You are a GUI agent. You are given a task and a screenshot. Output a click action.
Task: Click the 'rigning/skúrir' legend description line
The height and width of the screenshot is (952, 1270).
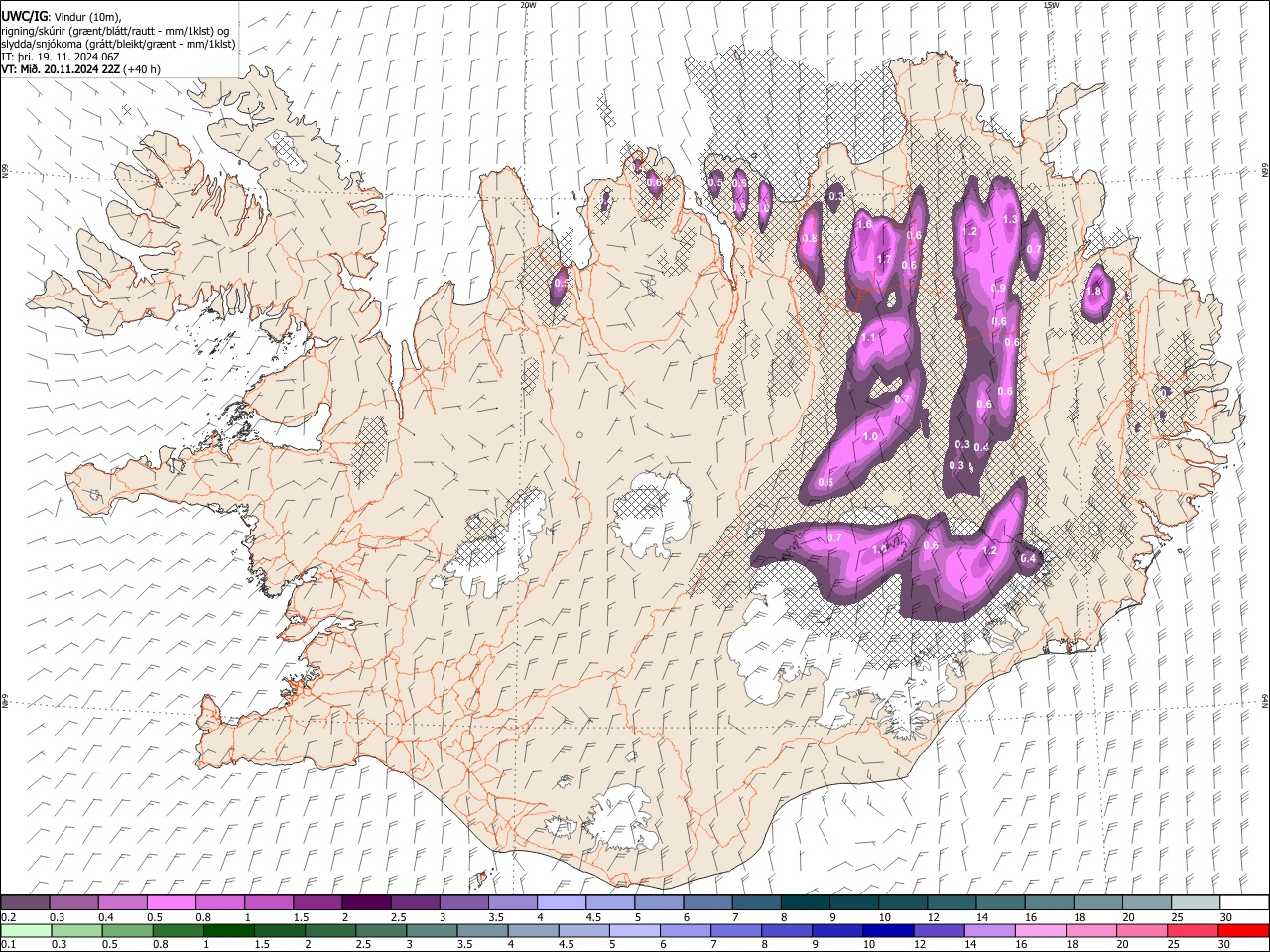115,31
